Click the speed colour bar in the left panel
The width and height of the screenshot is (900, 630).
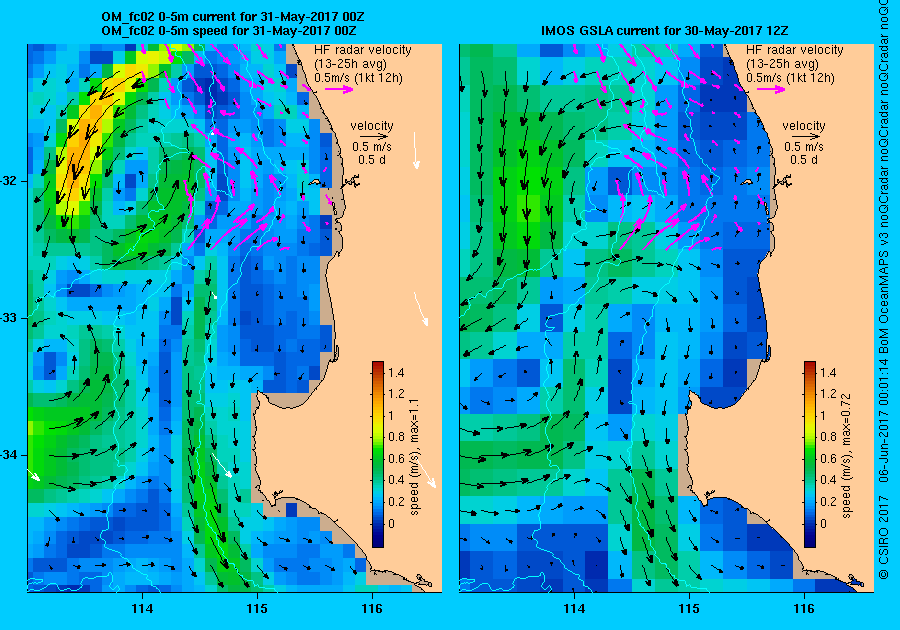pos(378,454)
